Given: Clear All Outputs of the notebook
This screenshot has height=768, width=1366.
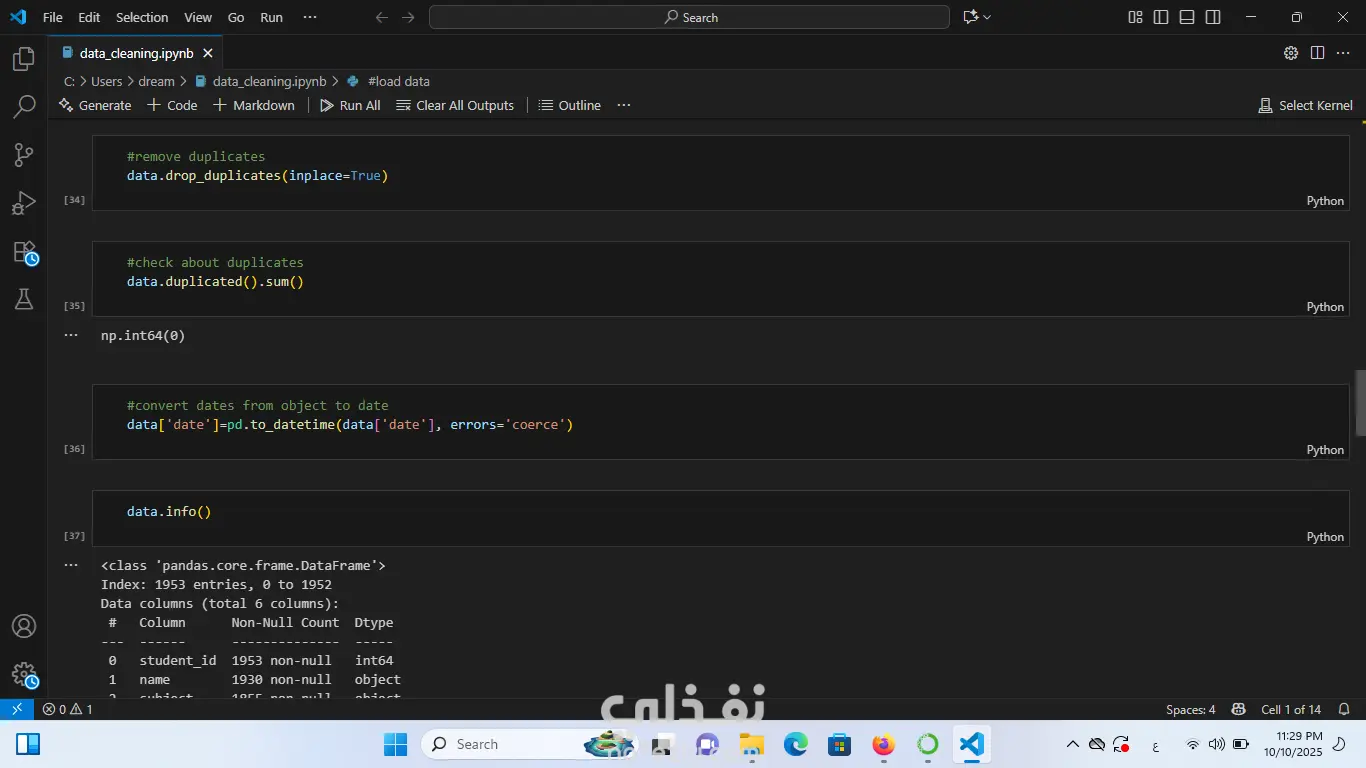Looking at the screenshot, I should (455, 105).
